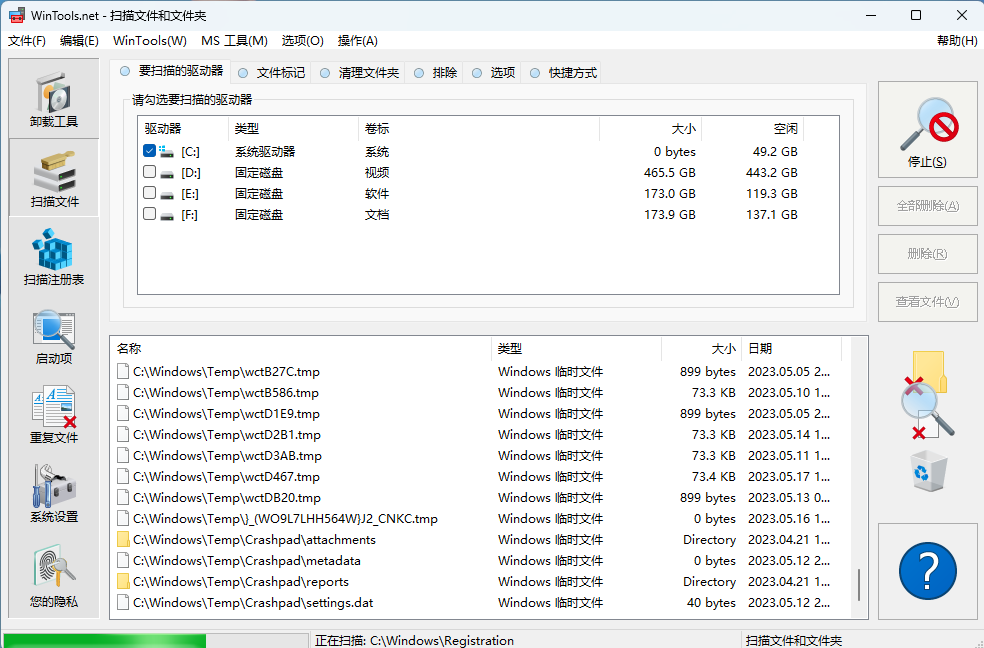The image size is (984, 648).
Task: Click status text 正在扫描: C:\Windows\Registration
Action: 414,640
